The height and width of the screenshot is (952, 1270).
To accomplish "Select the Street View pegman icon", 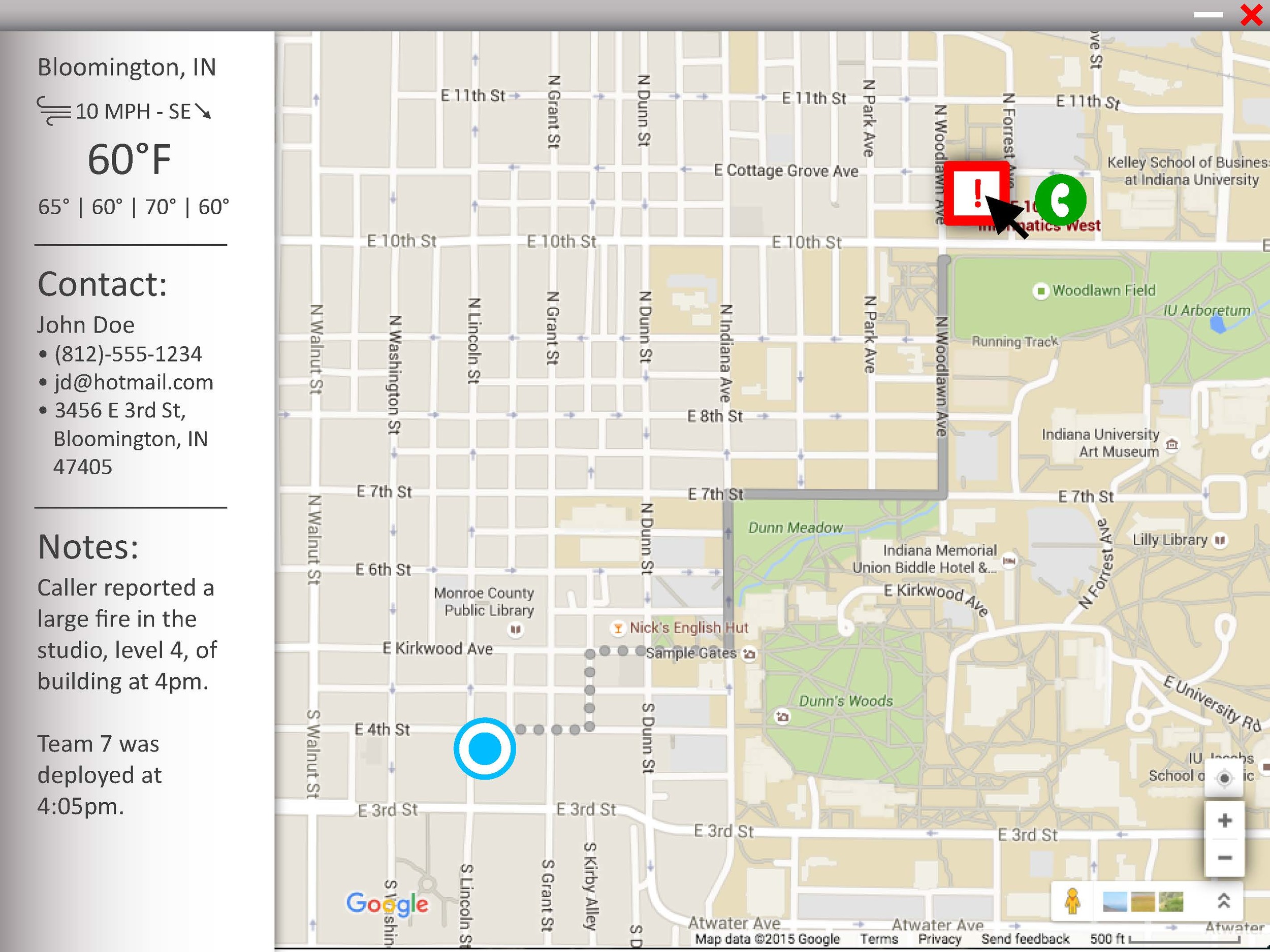I will click(x=1072, y=901).
